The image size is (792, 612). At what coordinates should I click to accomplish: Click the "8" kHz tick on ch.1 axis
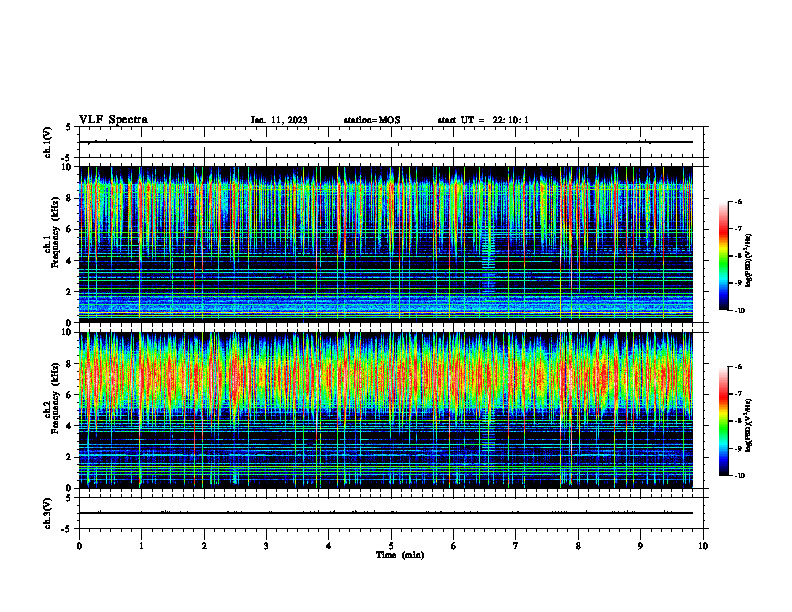[x=69, y=198]
